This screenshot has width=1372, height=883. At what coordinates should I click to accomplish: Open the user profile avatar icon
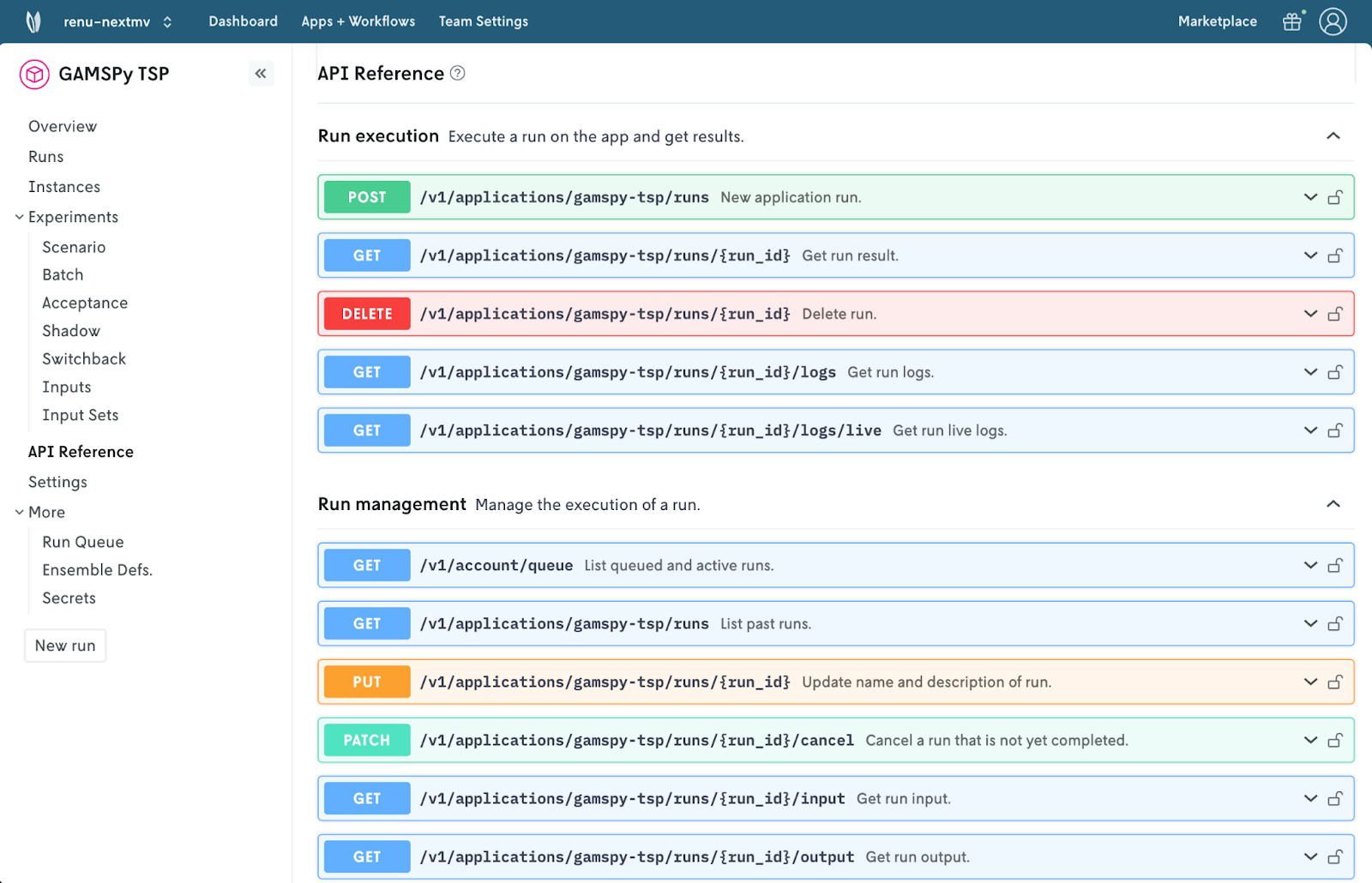click(x=1333, y=21)
